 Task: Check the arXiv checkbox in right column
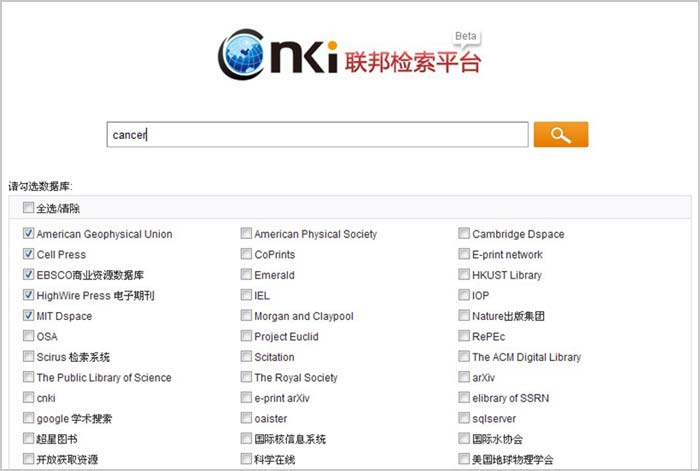point(464,377)
